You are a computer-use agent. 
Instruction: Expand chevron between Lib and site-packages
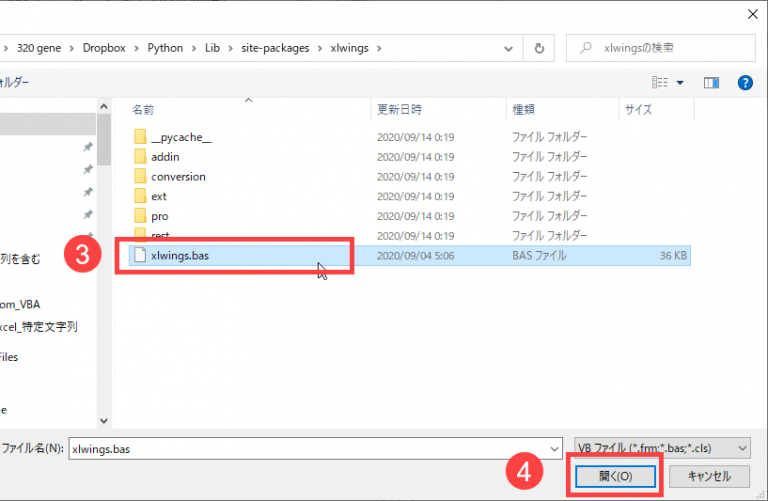230,48
